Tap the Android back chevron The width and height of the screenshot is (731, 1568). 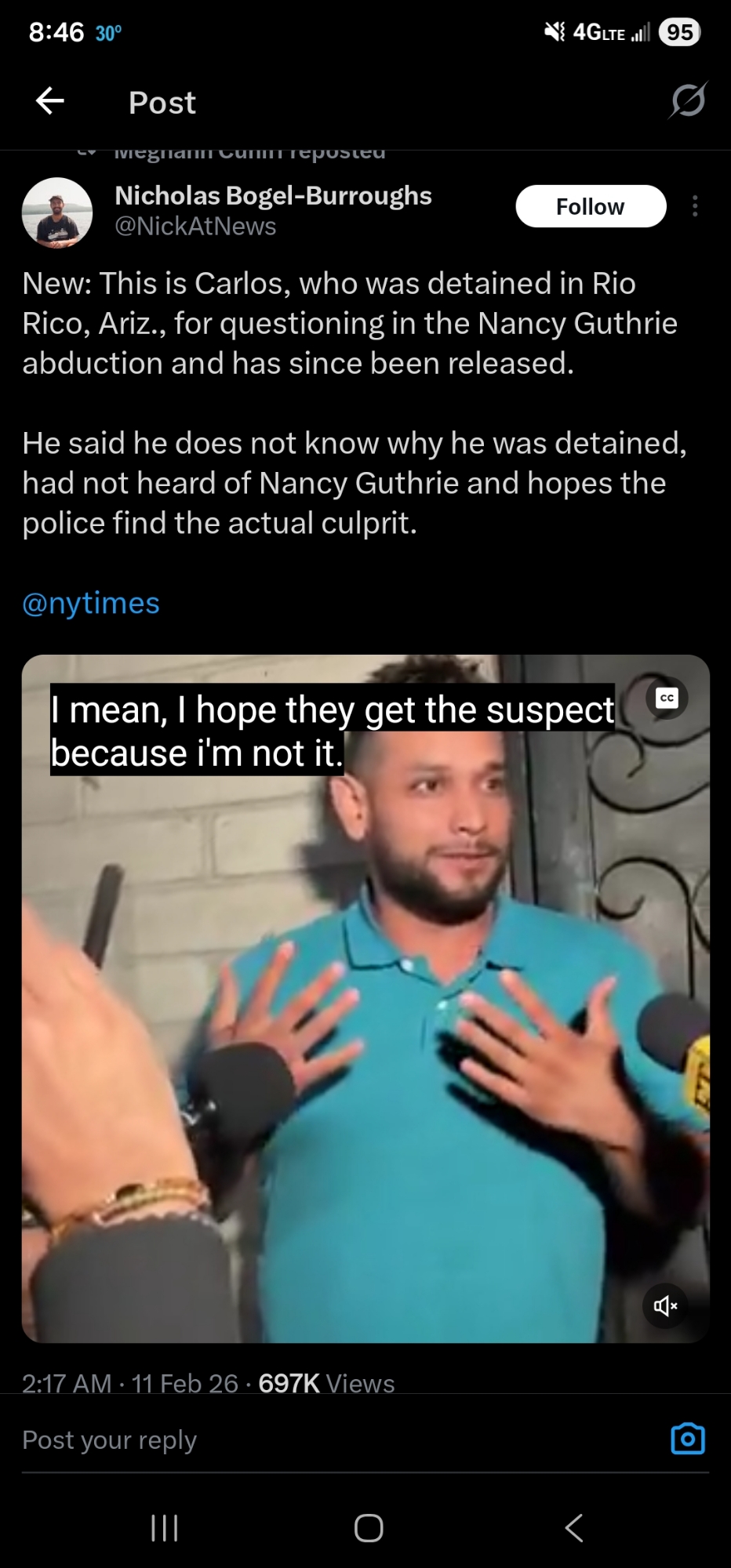[x=574, y=1528]
